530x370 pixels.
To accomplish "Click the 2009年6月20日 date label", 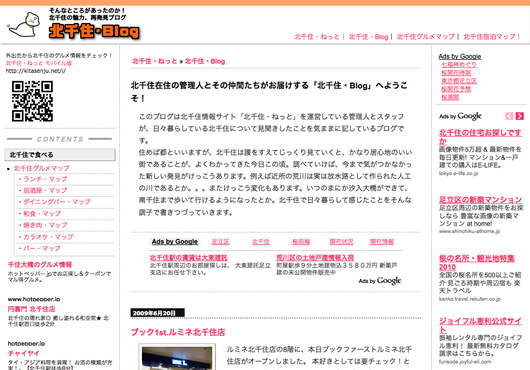I will 157,313.
